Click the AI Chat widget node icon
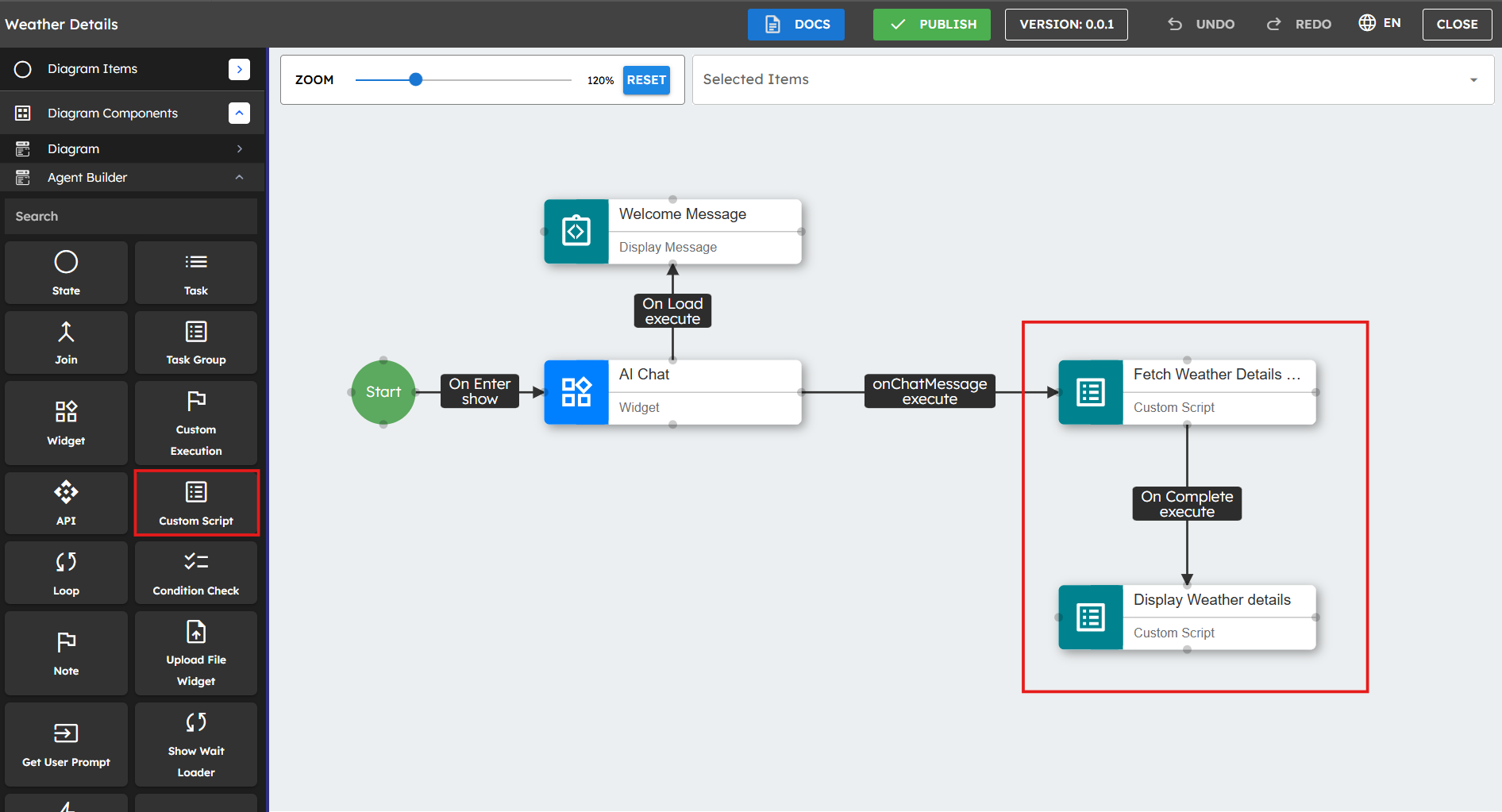 [x=576, y=392]
